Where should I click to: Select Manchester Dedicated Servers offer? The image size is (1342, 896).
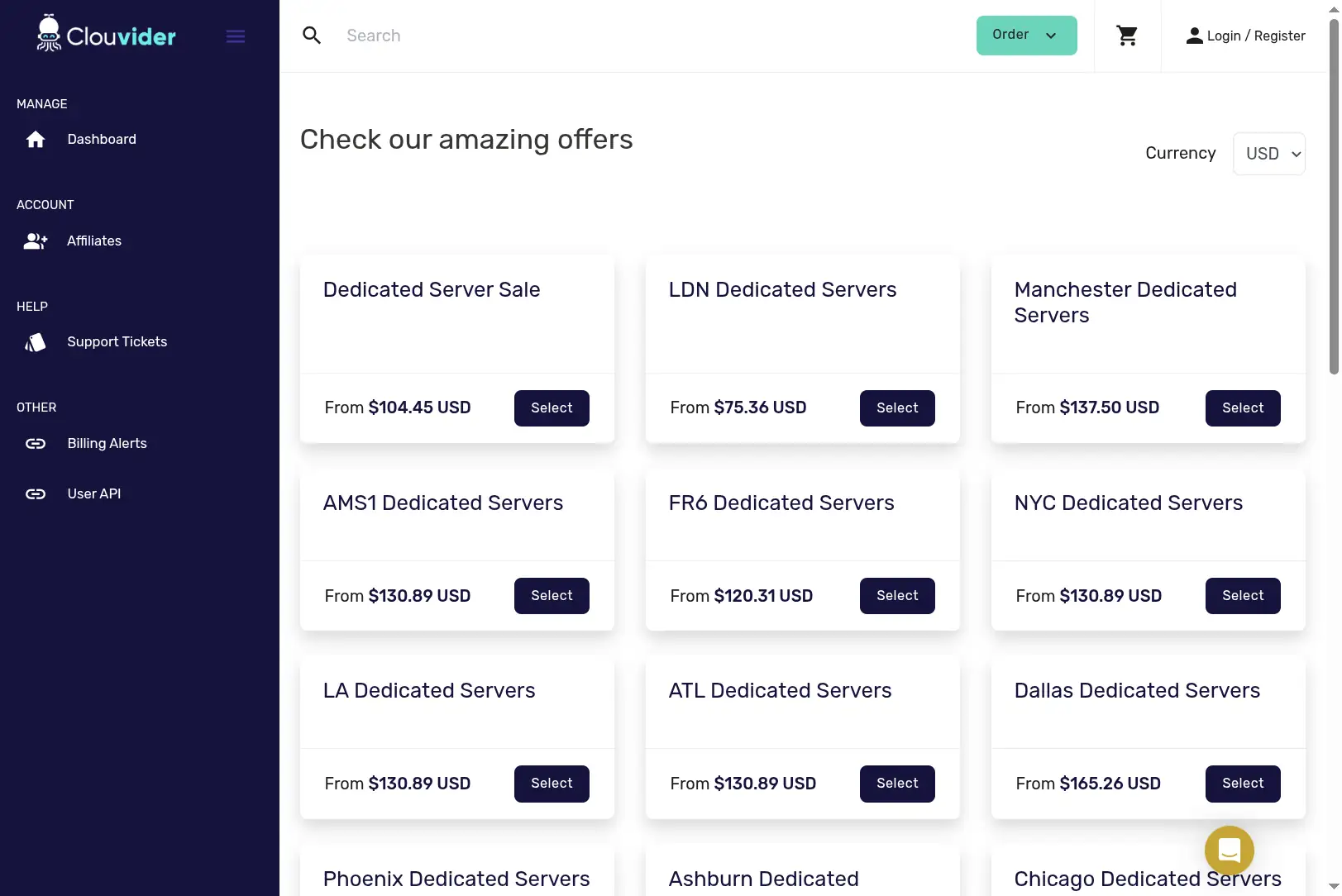pos(1243,408)
